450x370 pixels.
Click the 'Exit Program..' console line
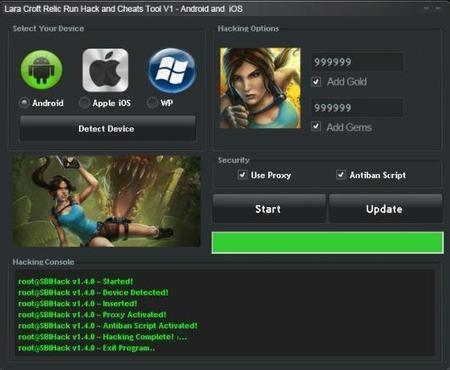(87, 348)
